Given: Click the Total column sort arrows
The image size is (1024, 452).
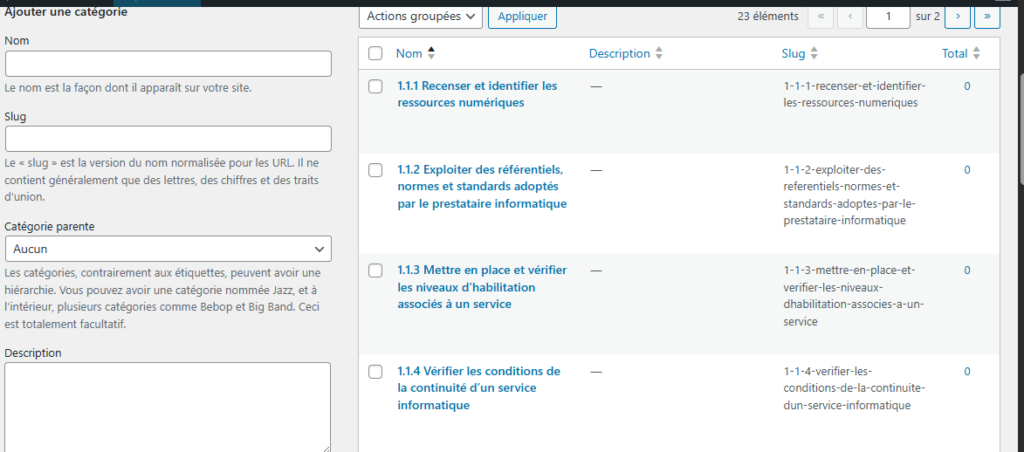Looking at the screenshot, I should 977,54.
